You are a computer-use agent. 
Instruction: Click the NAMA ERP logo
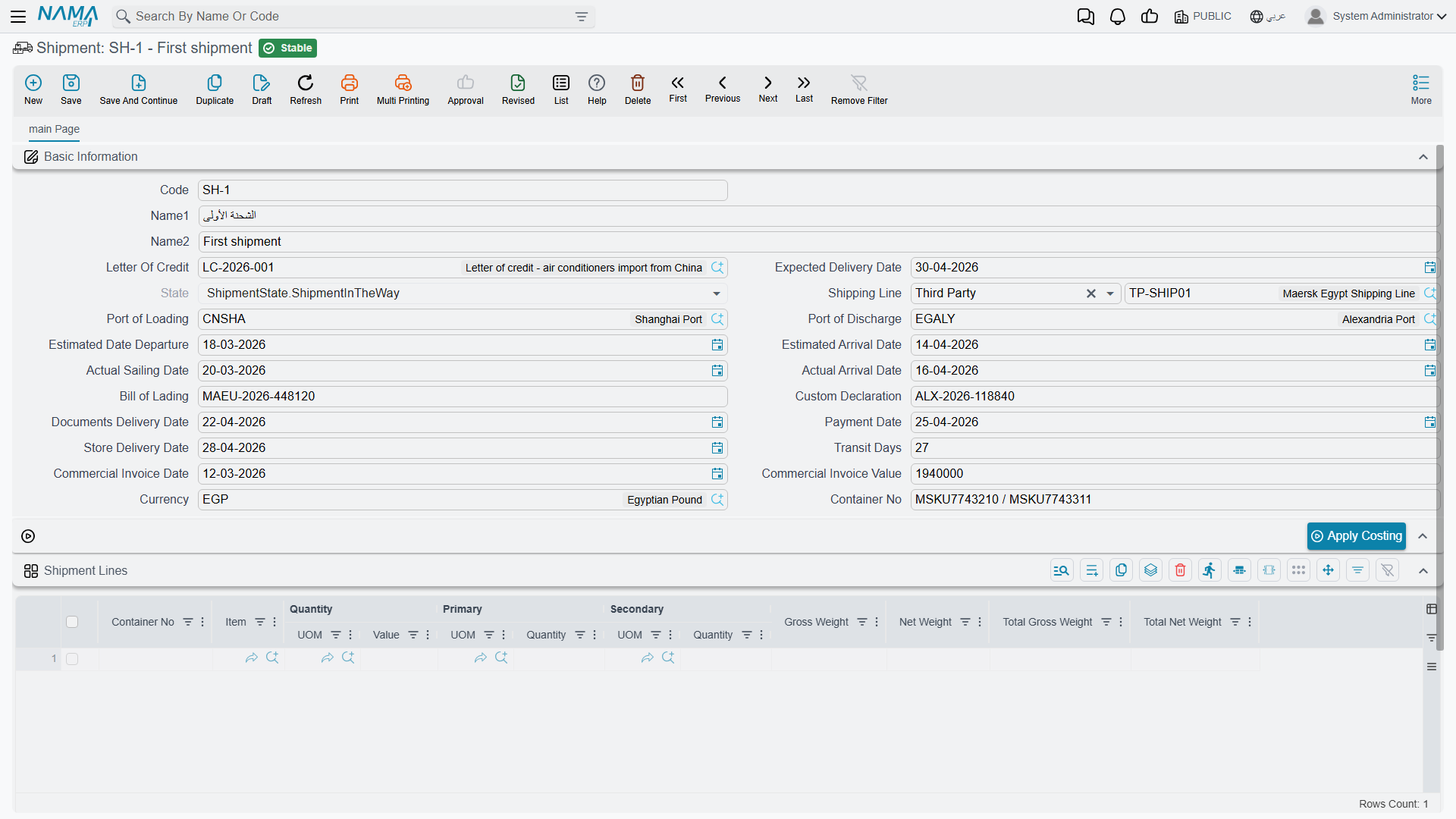point(67,16)
